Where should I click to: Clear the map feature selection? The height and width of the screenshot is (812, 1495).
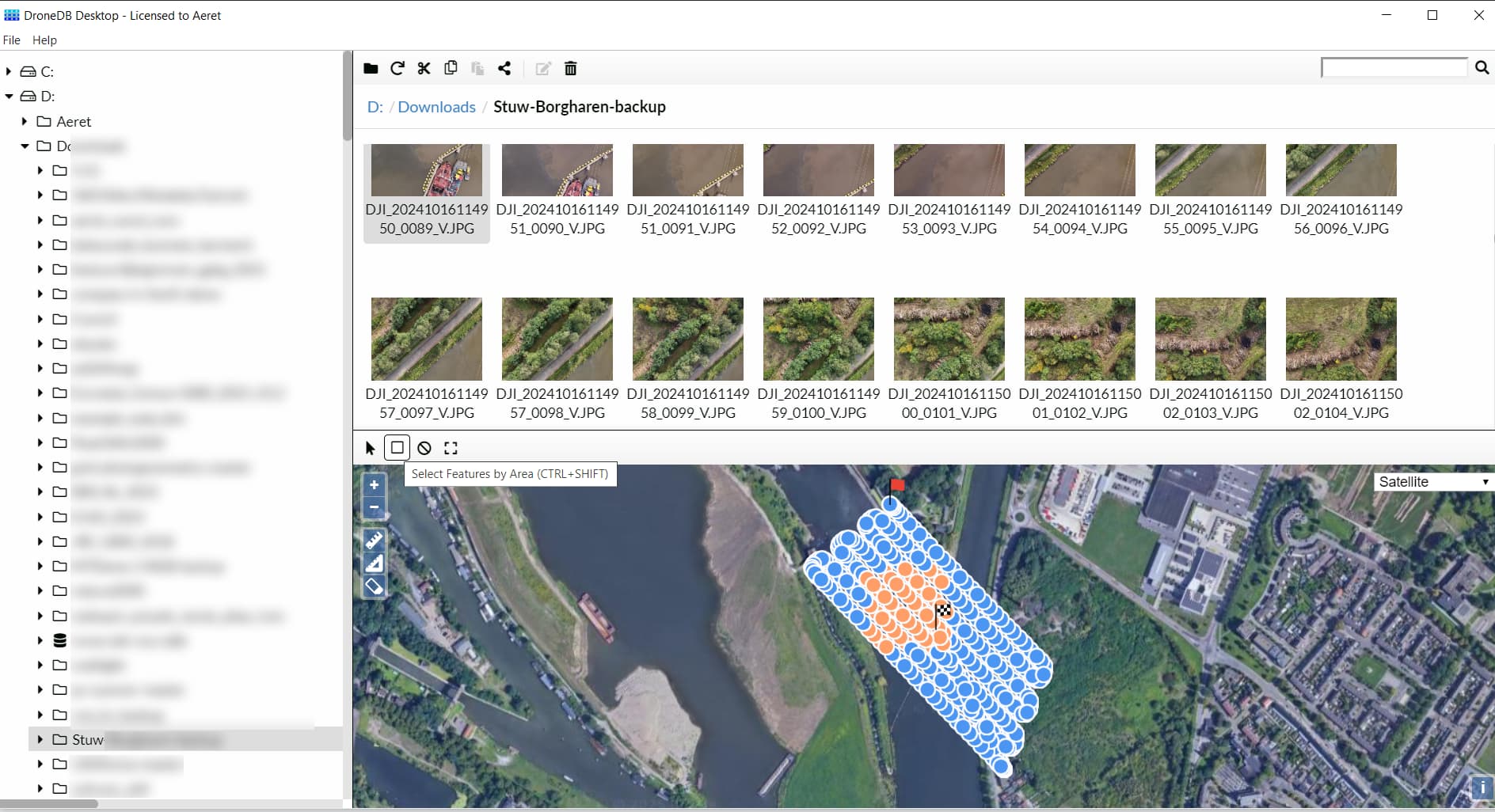click(424, 448)
